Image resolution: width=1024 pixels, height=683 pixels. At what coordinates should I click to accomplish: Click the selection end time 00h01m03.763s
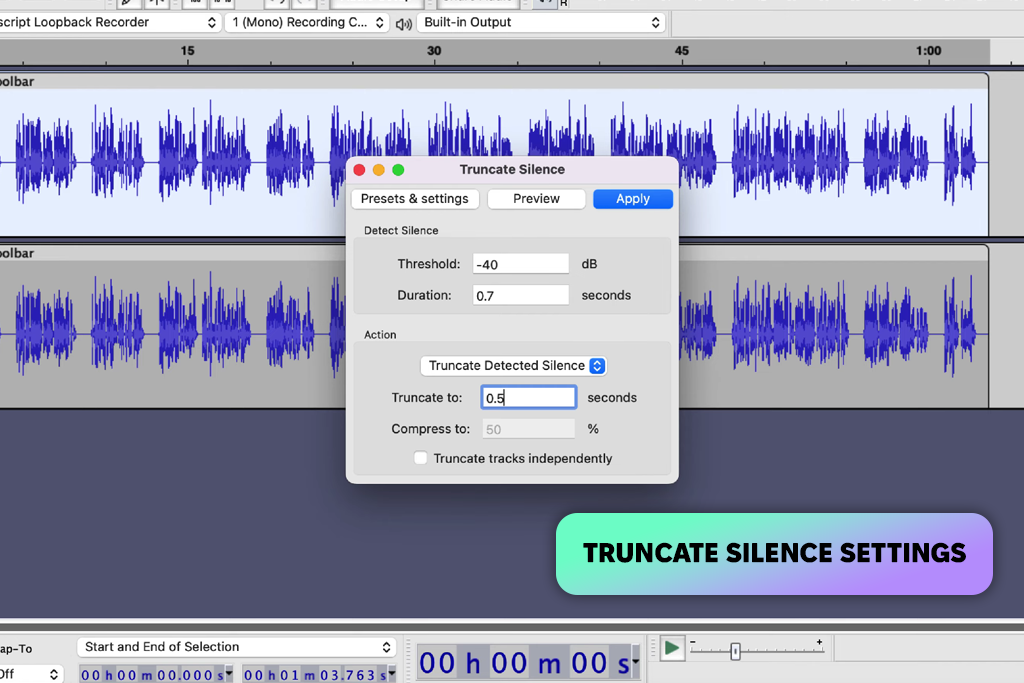coord(315,675)
